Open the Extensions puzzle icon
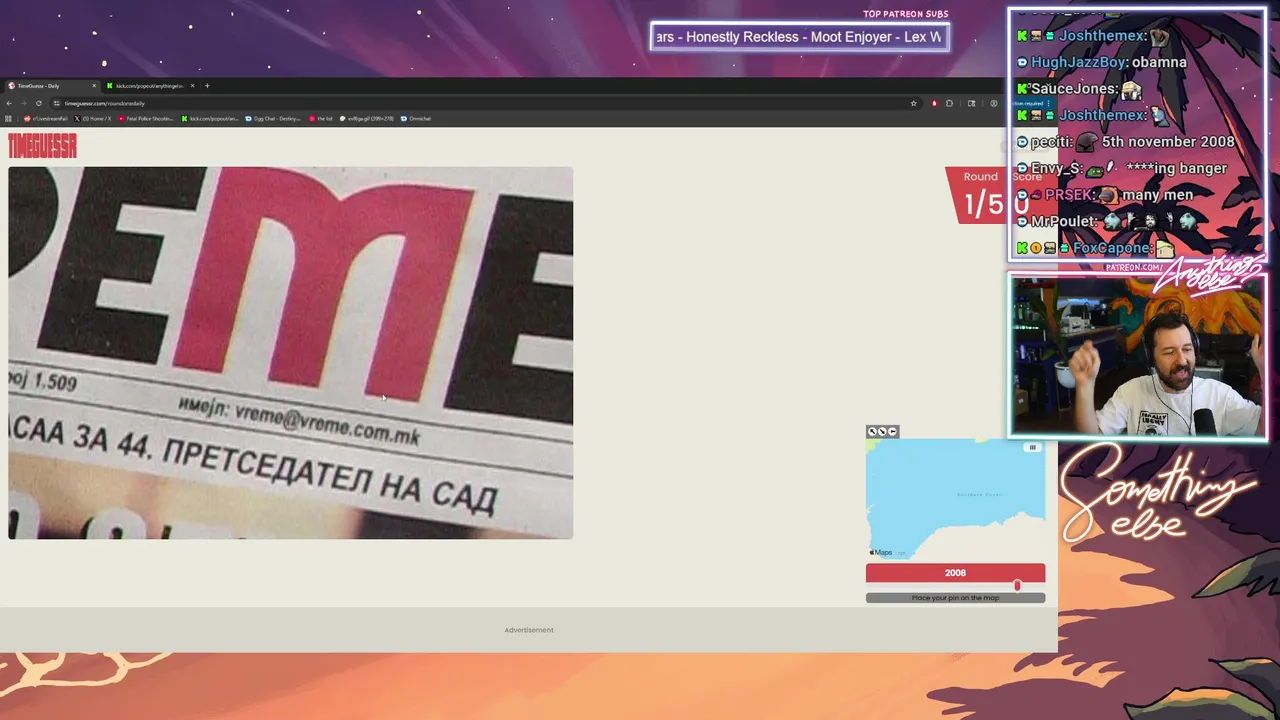This screenshot has width=1280, height=720. point(949,103)
